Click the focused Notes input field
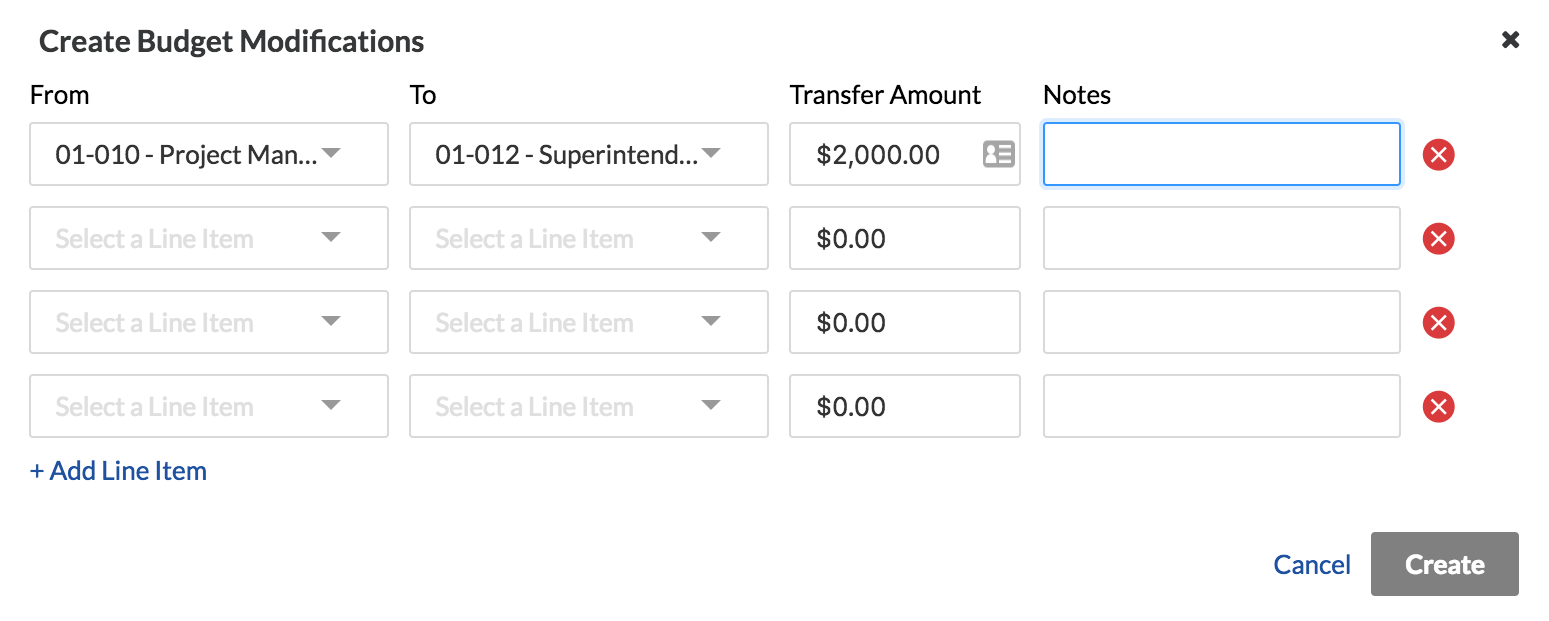 [x=1221, y=154]
